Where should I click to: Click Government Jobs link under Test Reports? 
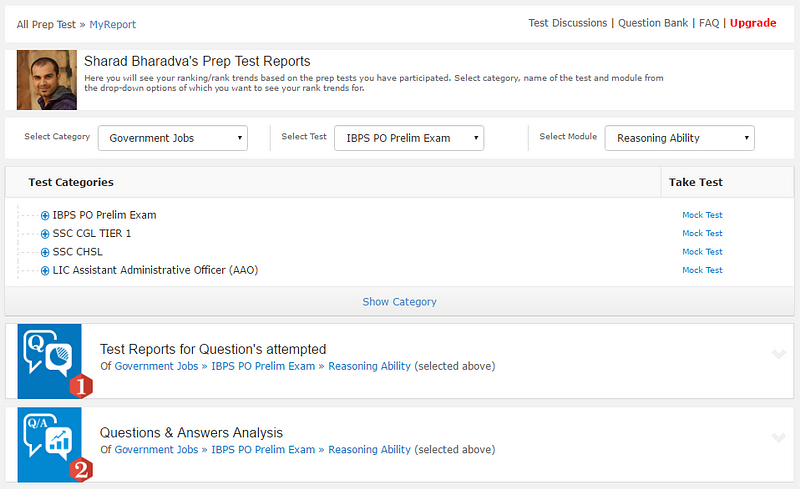(156, 366)
